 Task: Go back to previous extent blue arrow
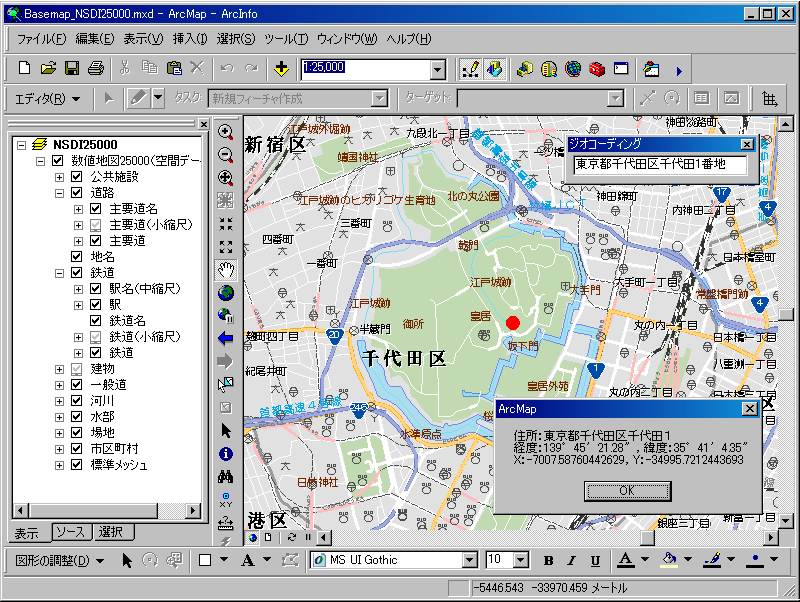226,338
